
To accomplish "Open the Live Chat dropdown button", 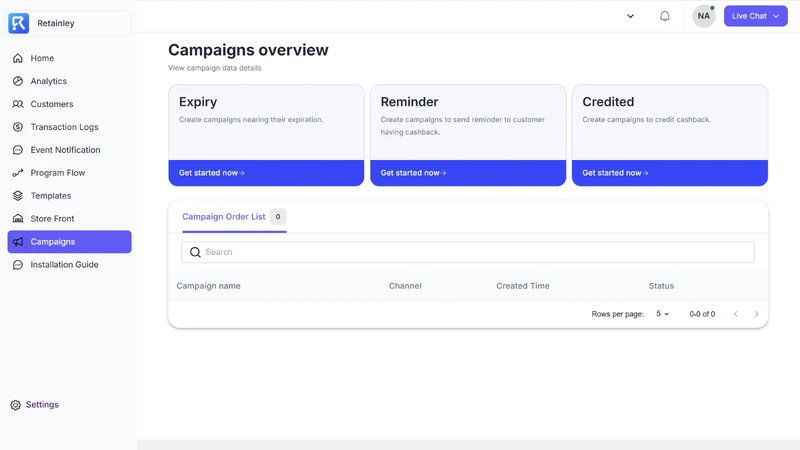I will click(756, 16).
